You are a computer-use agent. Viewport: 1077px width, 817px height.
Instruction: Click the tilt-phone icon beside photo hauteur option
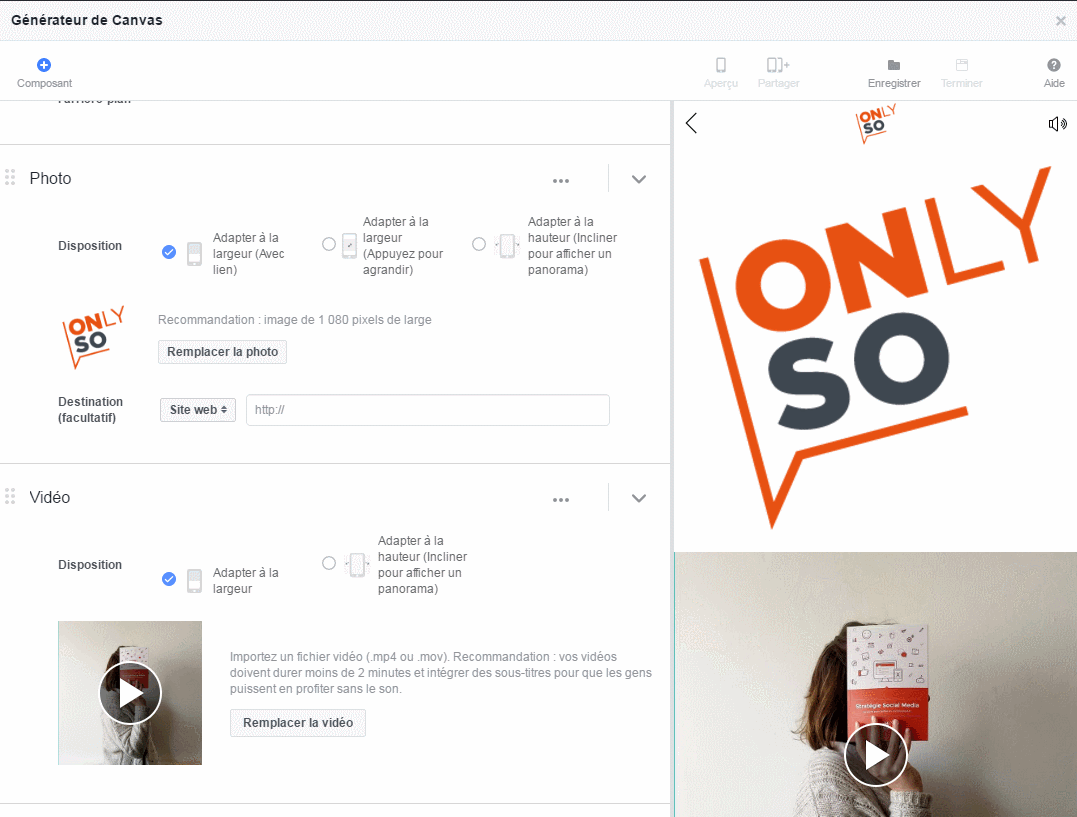507,245
